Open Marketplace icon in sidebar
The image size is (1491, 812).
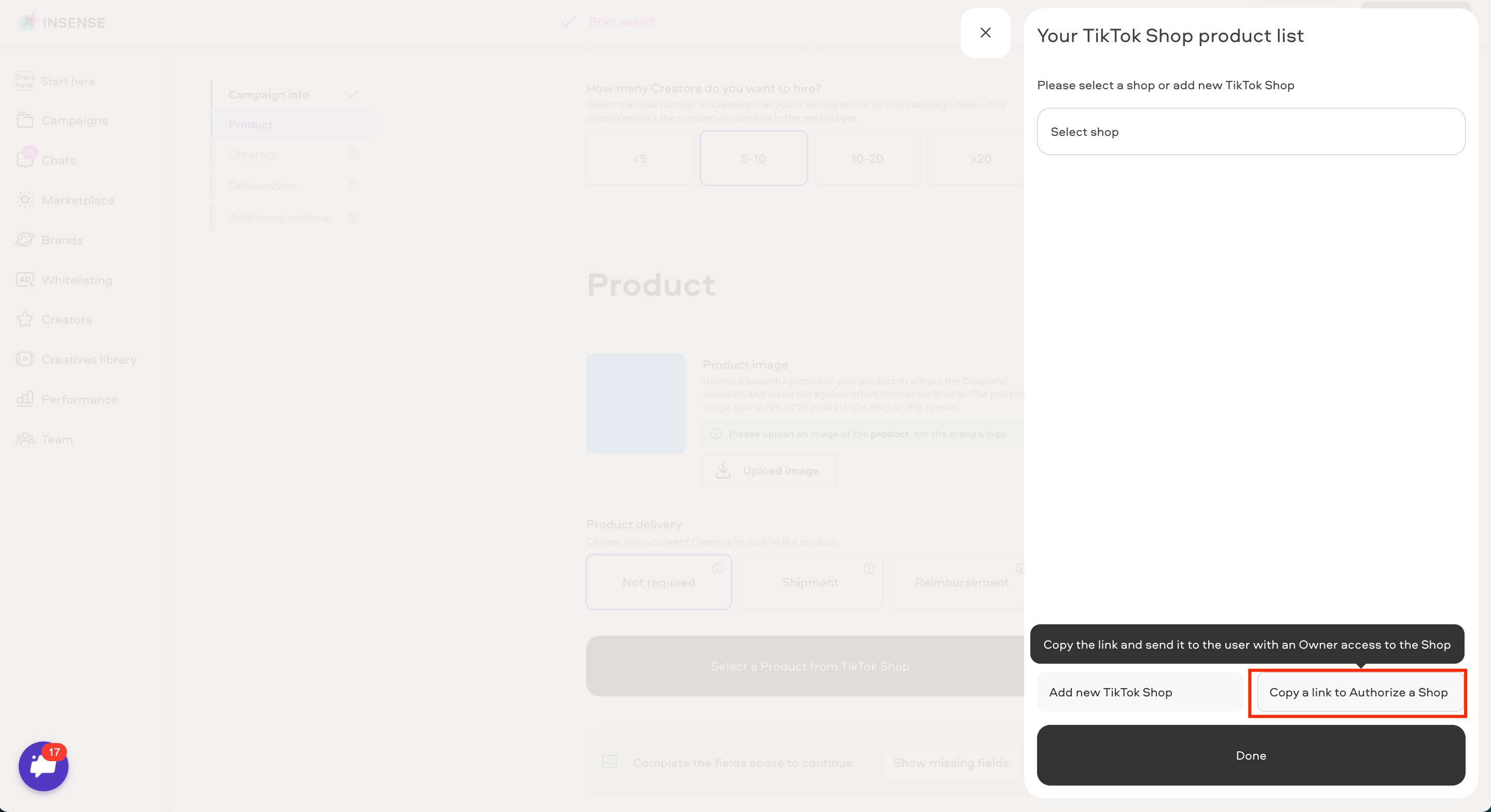point(25,200)
